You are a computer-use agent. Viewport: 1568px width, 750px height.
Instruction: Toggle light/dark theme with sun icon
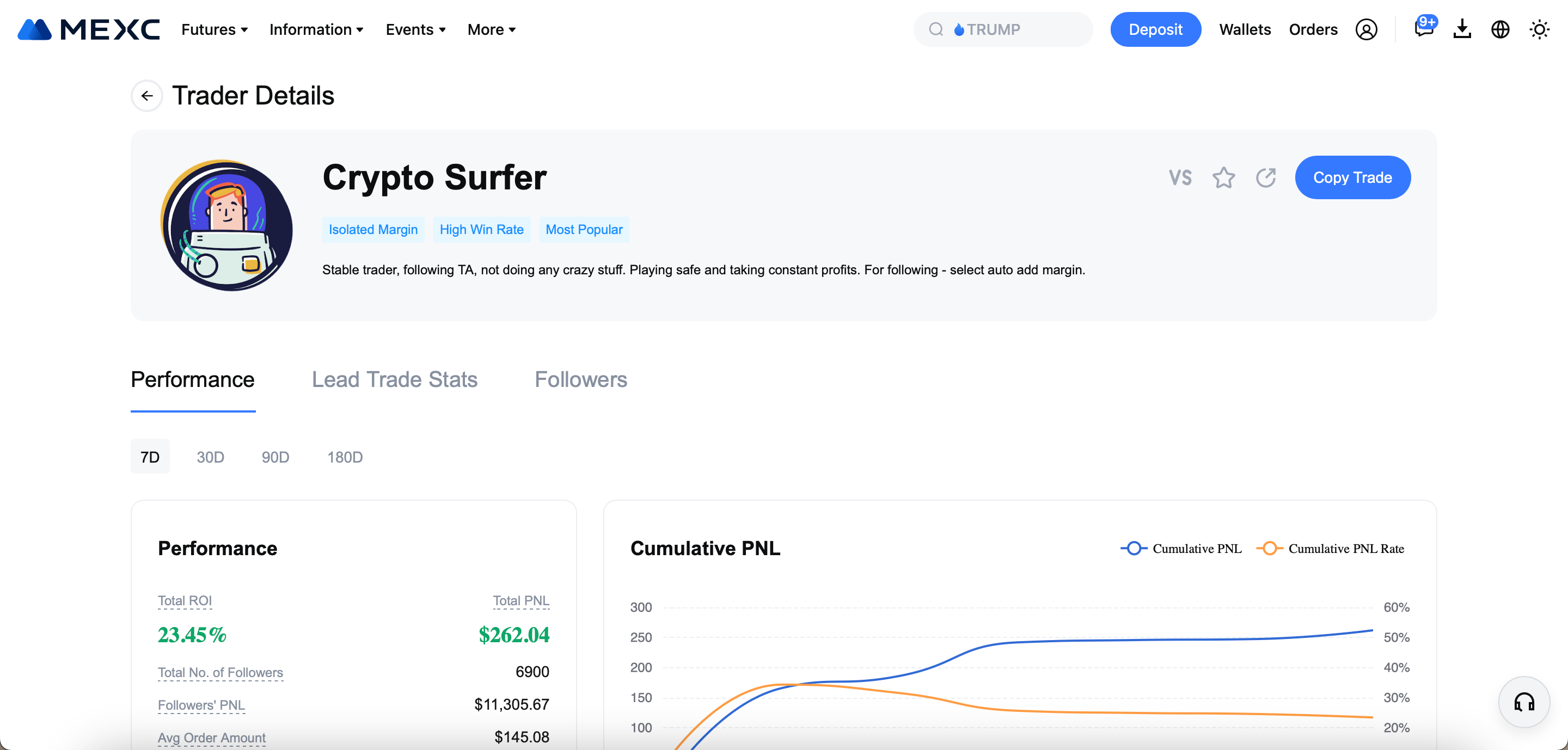point(1539,29)
